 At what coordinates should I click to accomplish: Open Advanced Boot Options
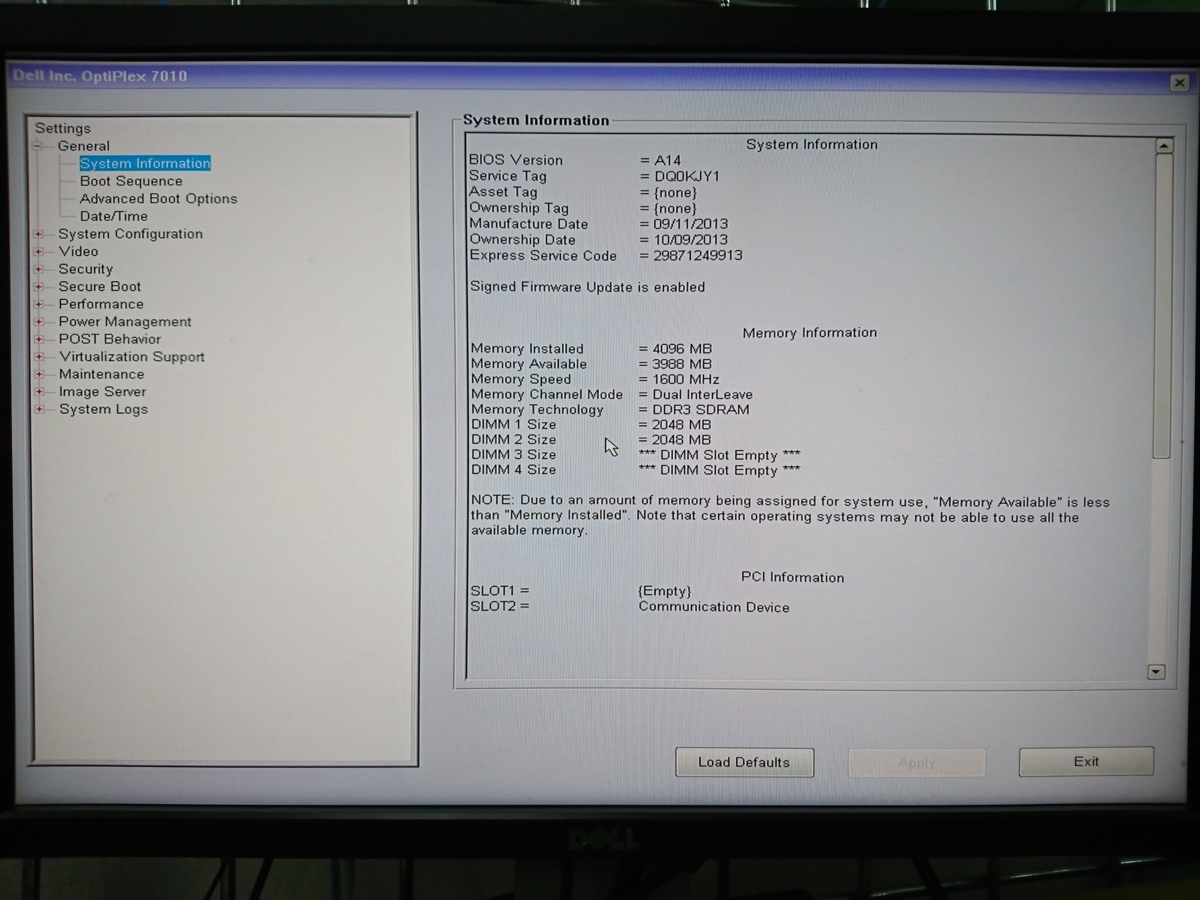(x=159, y=198)
